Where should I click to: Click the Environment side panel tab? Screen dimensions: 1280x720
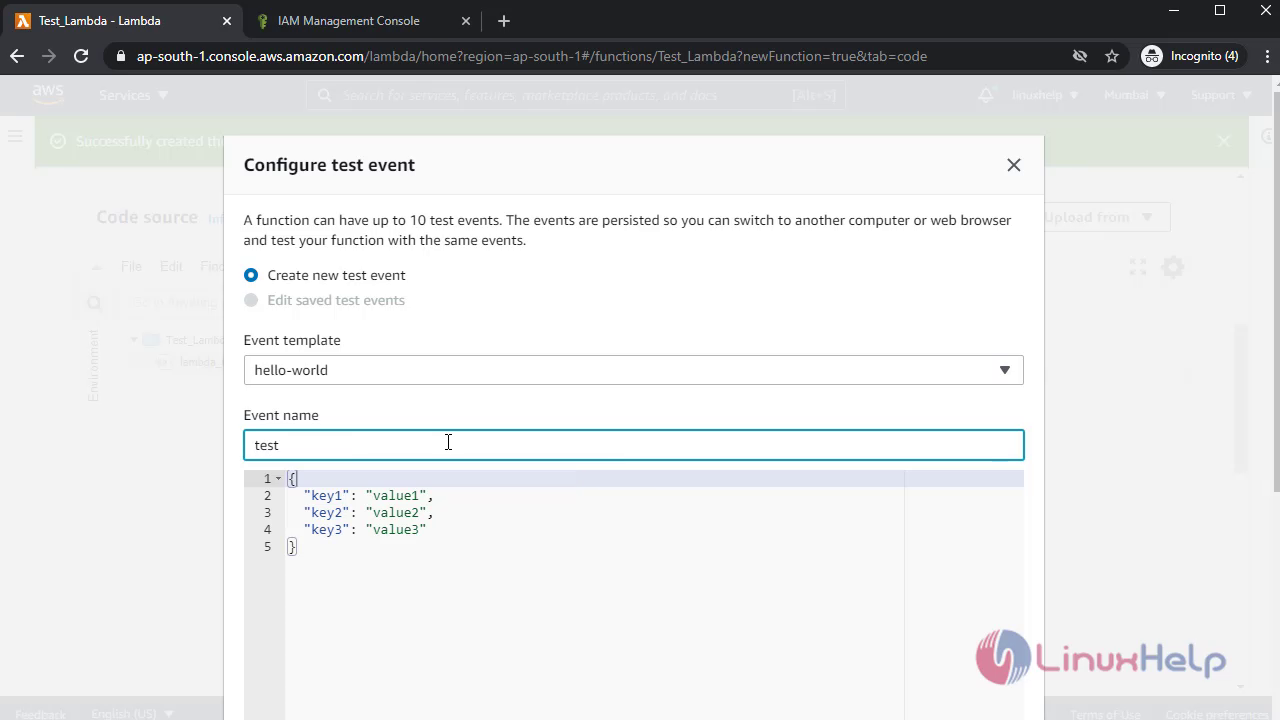pos(94,365)
